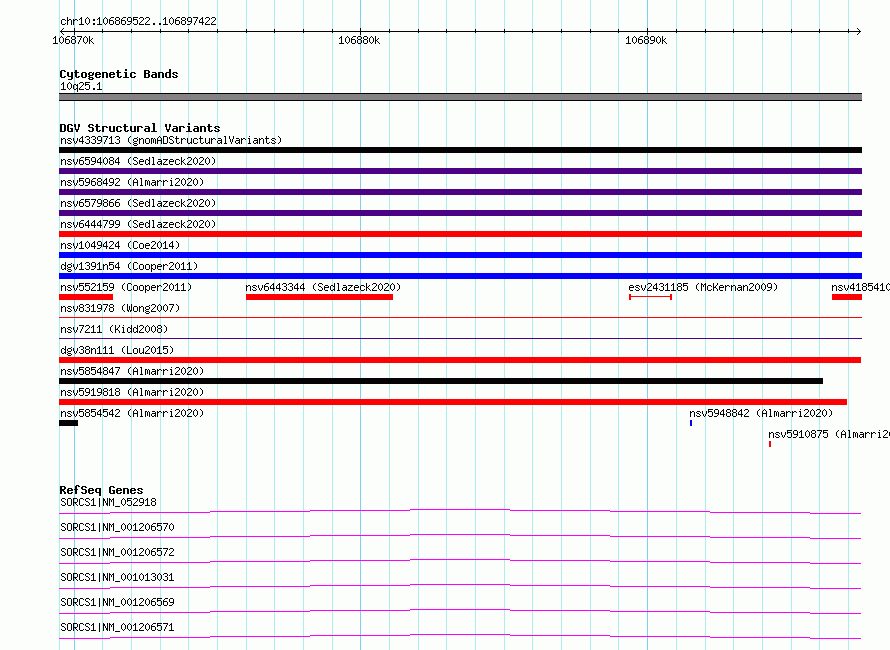Click the nsv5910875 variant label
This screenshot has height=650, width=890.
(829, 434)
